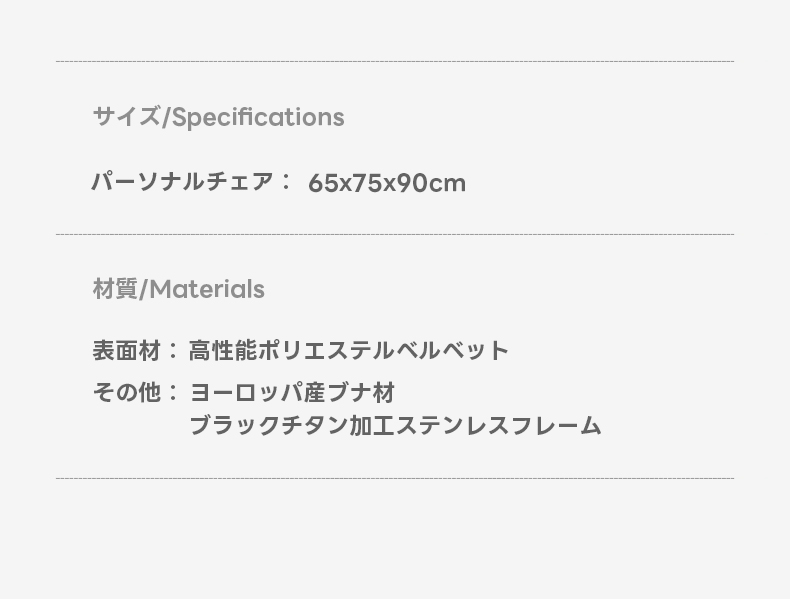This screenshot has height=599, width=790.
Task: Select the "パーソナルチェア" label
Action: click(182, 183)
